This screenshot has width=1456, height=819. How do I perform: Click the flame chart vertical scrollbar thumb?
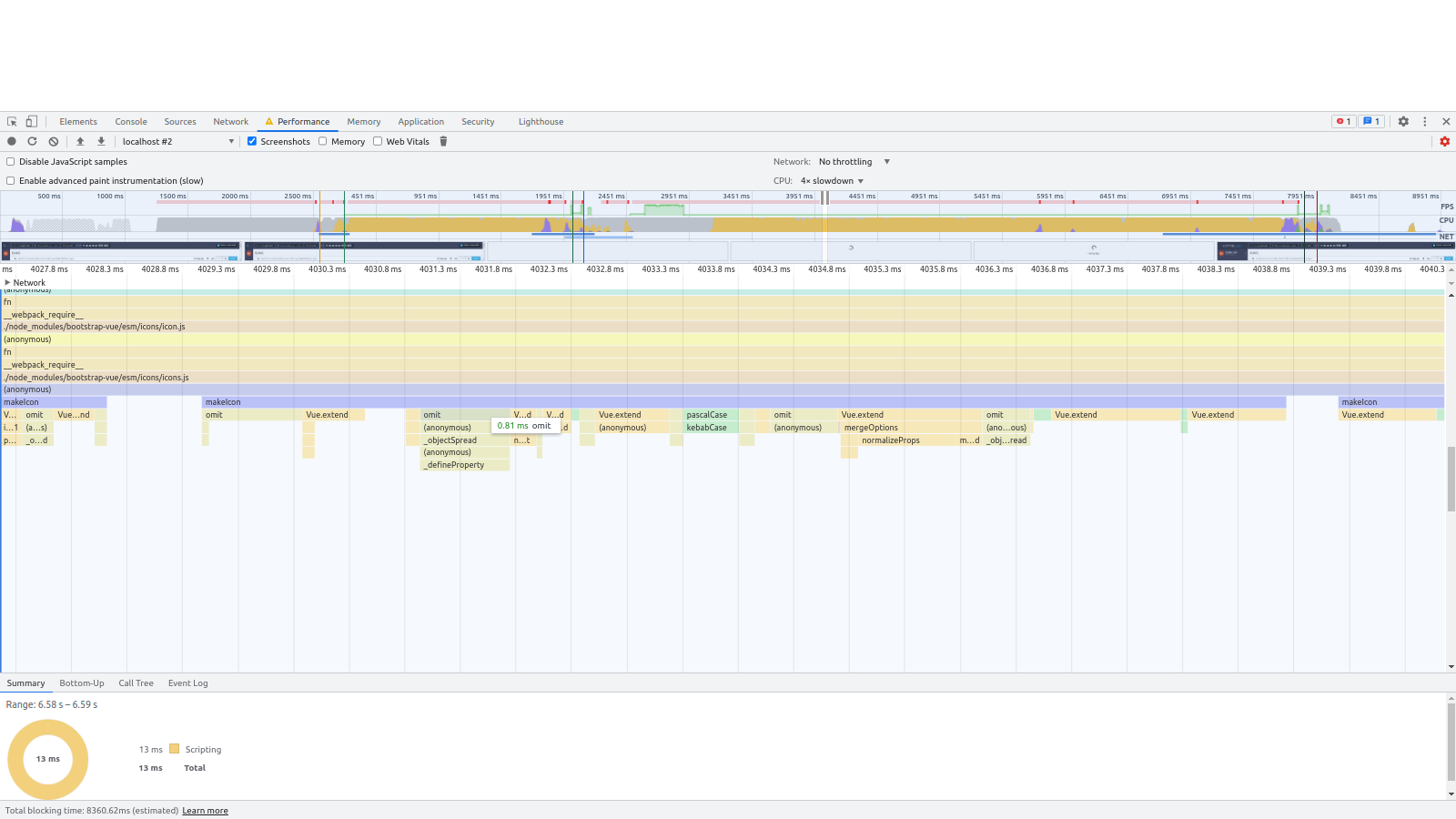[1451, 479]
